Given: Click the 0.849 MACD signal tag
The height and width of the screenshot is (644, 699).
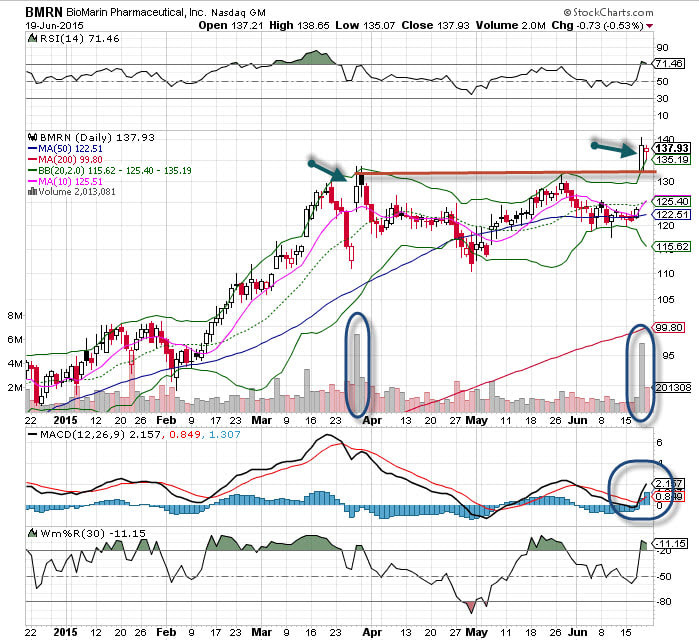Looking at the screenshot, I should (669, 496).
